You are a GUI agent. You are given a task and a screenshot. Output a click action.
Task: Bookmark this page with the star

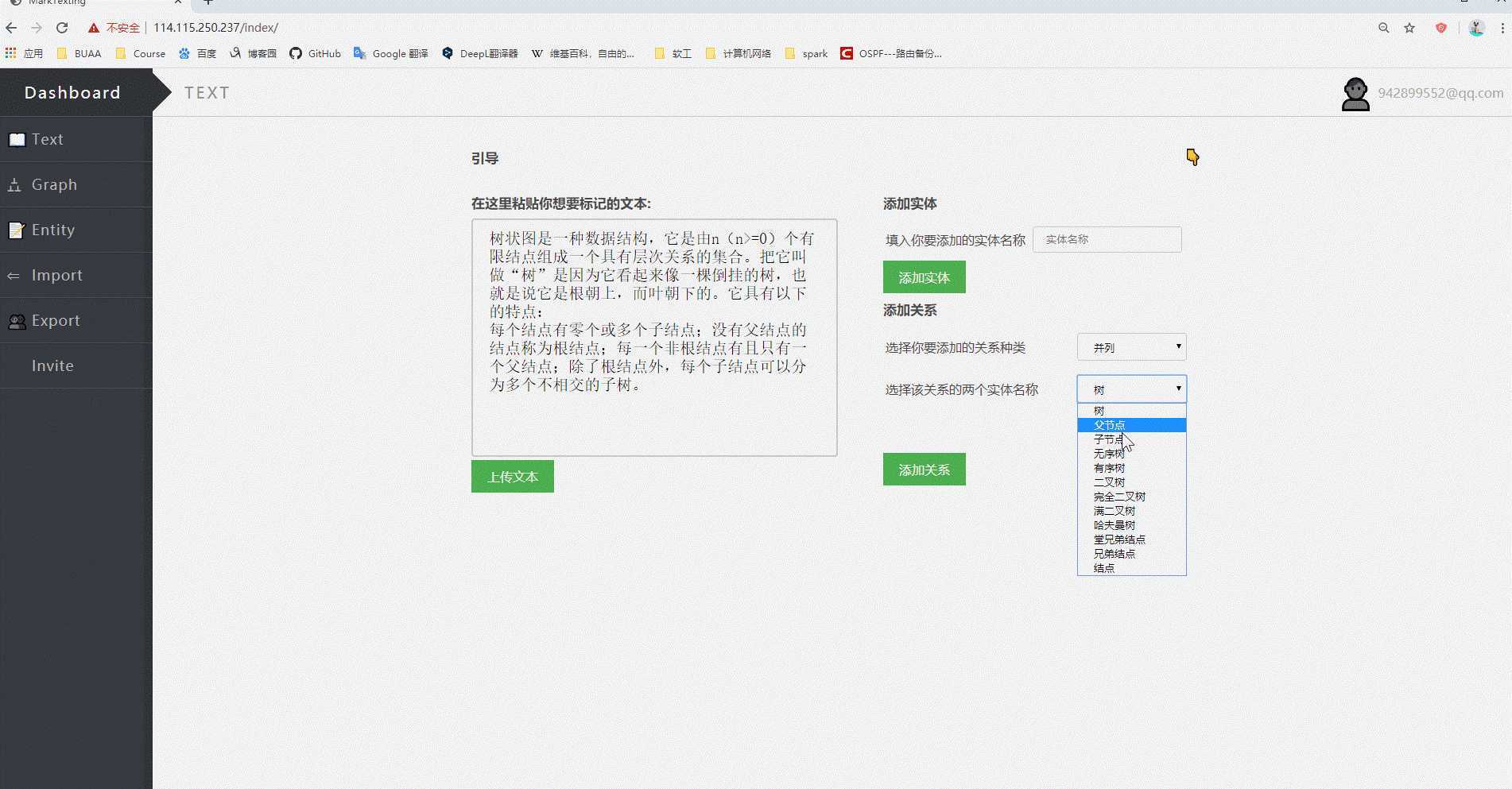tap(1409, 28)
